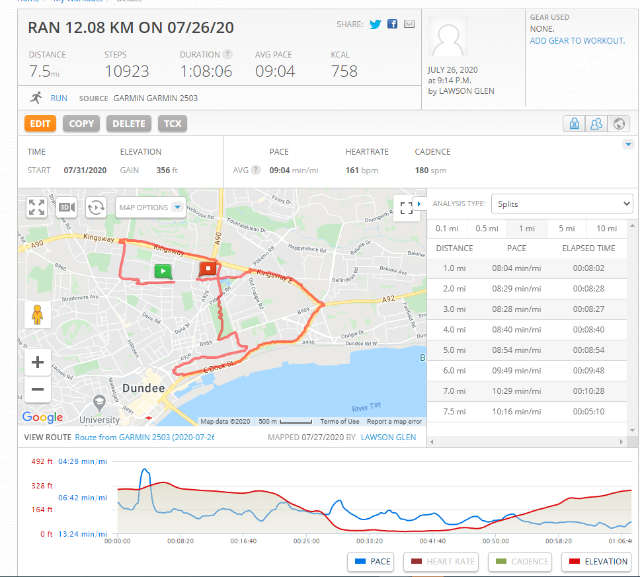Select 0.5 mi split tab
640x577 pixels.
click(487, 229)
